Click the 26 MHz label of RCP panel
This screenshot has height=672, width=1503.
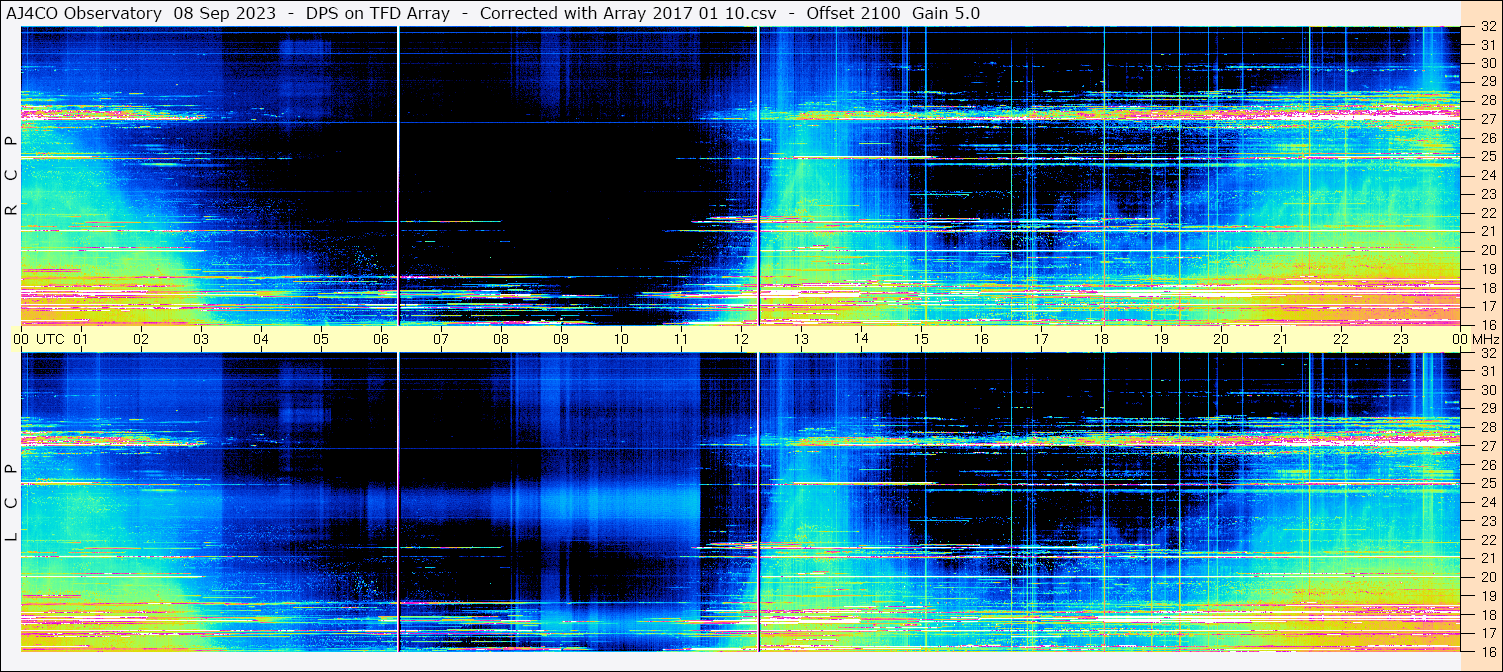pyautogui.click(x=1487, y=138)
